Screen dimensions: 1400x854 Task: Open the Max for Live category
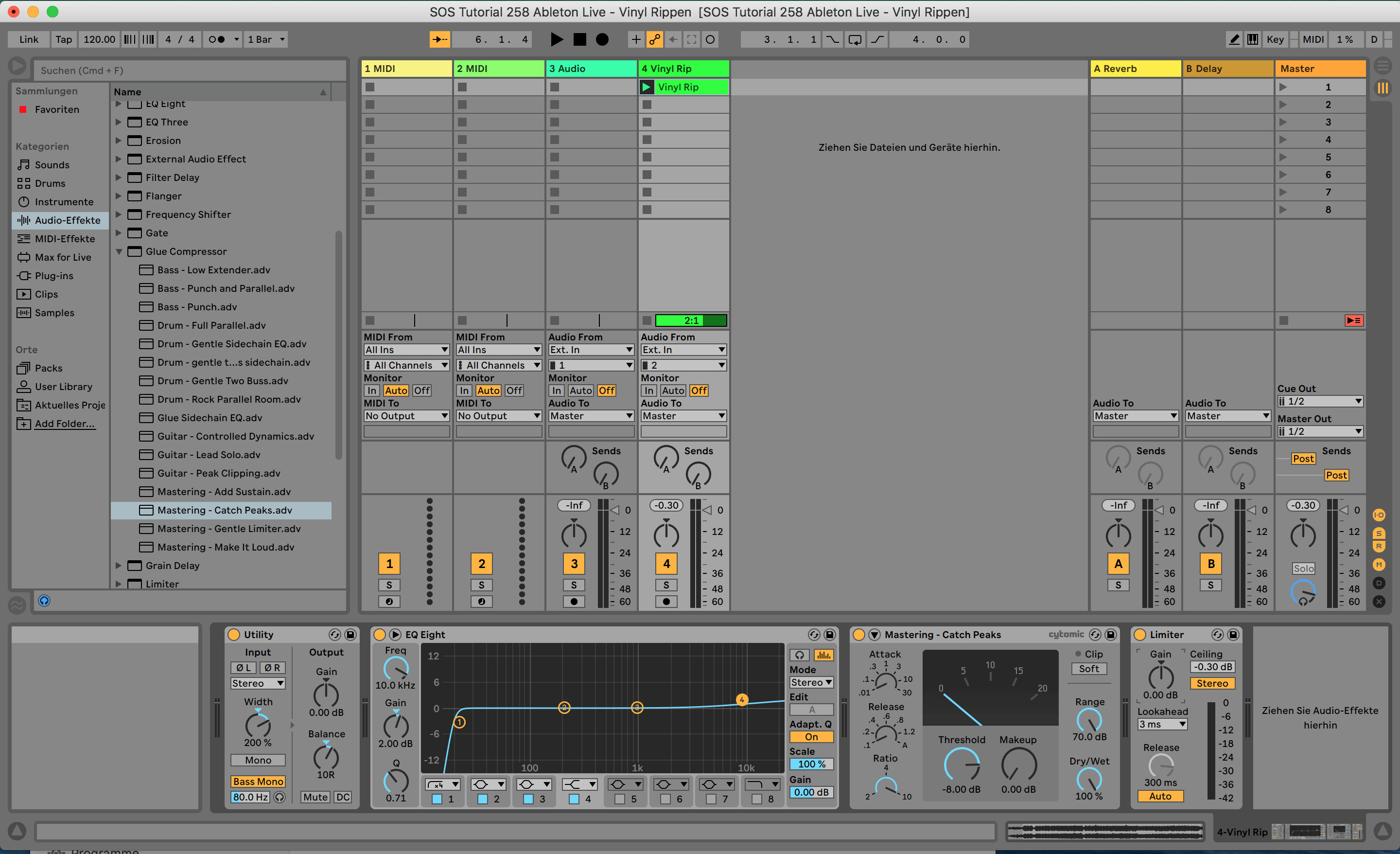63,257
